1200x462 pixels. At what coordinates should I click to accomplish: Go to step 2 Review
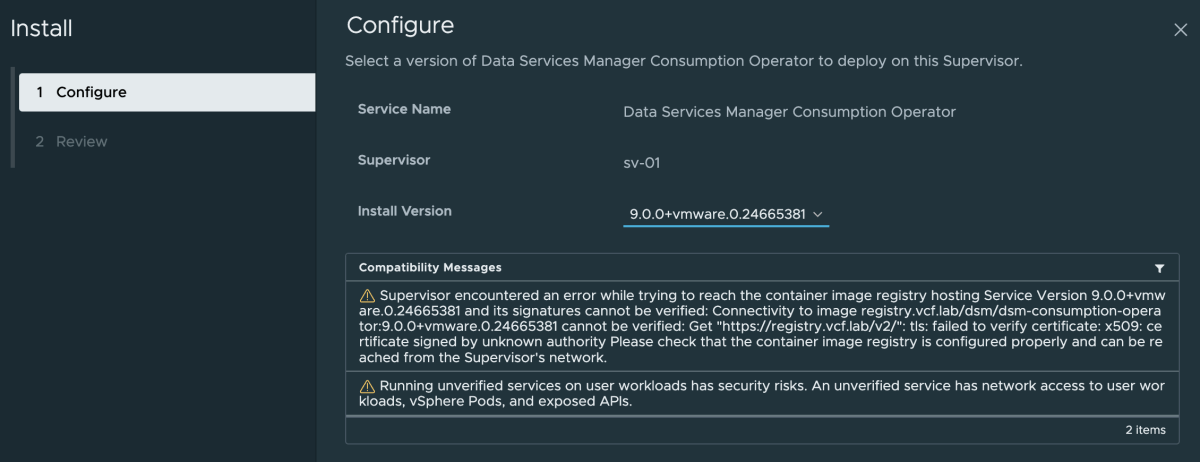pyautogui.click(x=82, y=142)
